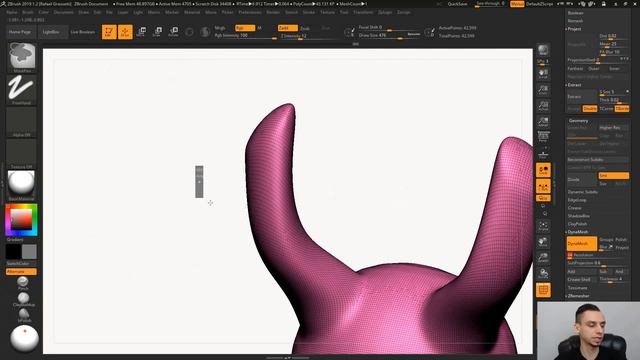640x360 pixels.
Task: Expand the ZRemesher section
Action: (x=578, y=296)
